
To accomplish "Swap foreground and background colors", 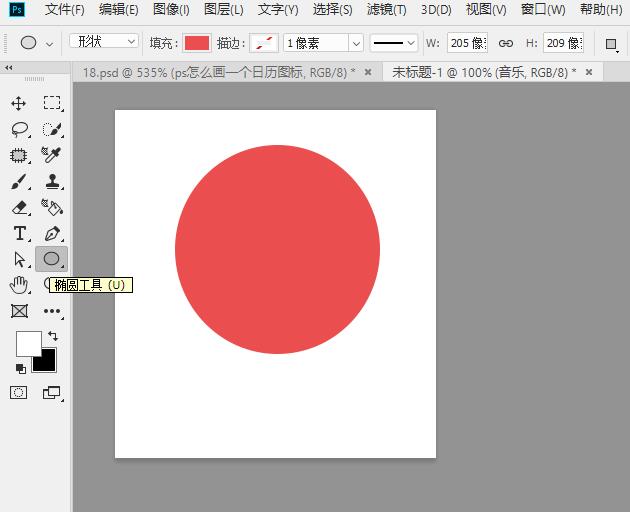I will pos(53,337).
